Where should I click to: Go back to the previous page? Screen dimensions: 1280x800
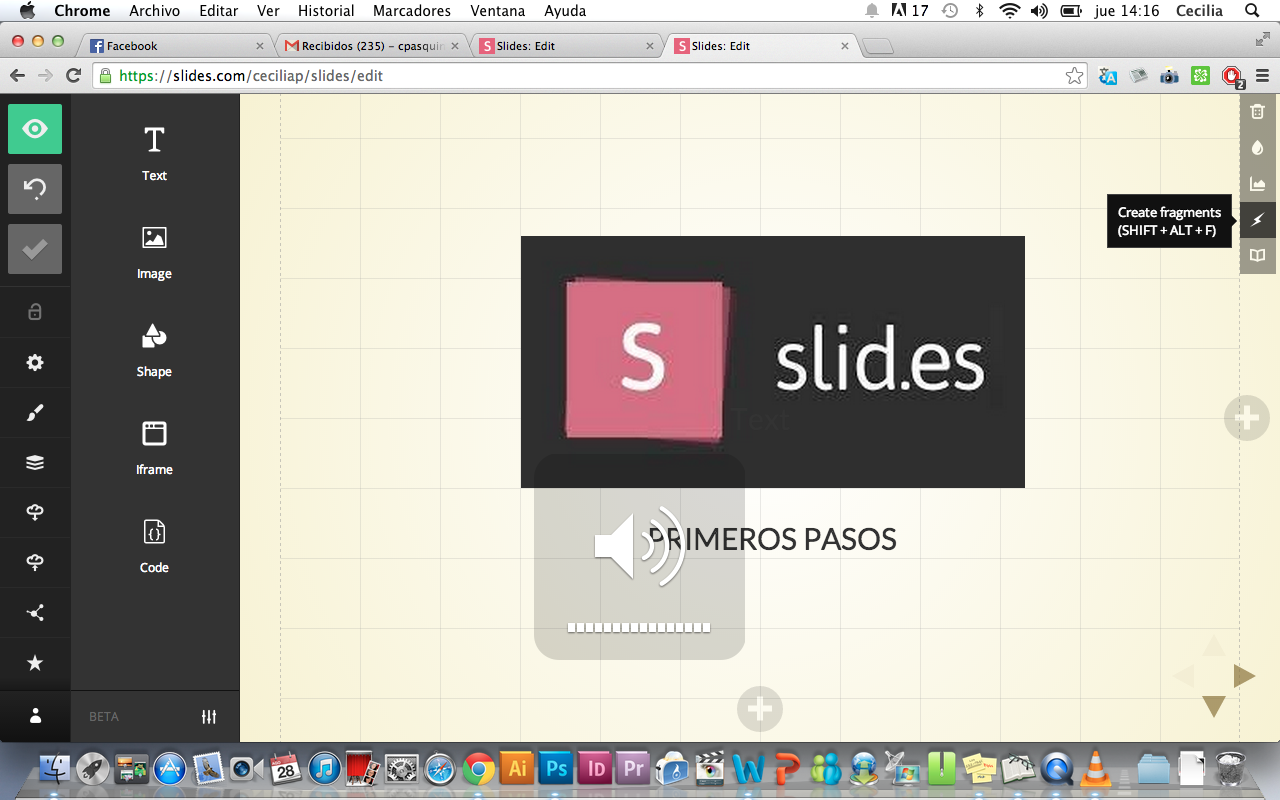pyautogui.click(x=17, y=75)
